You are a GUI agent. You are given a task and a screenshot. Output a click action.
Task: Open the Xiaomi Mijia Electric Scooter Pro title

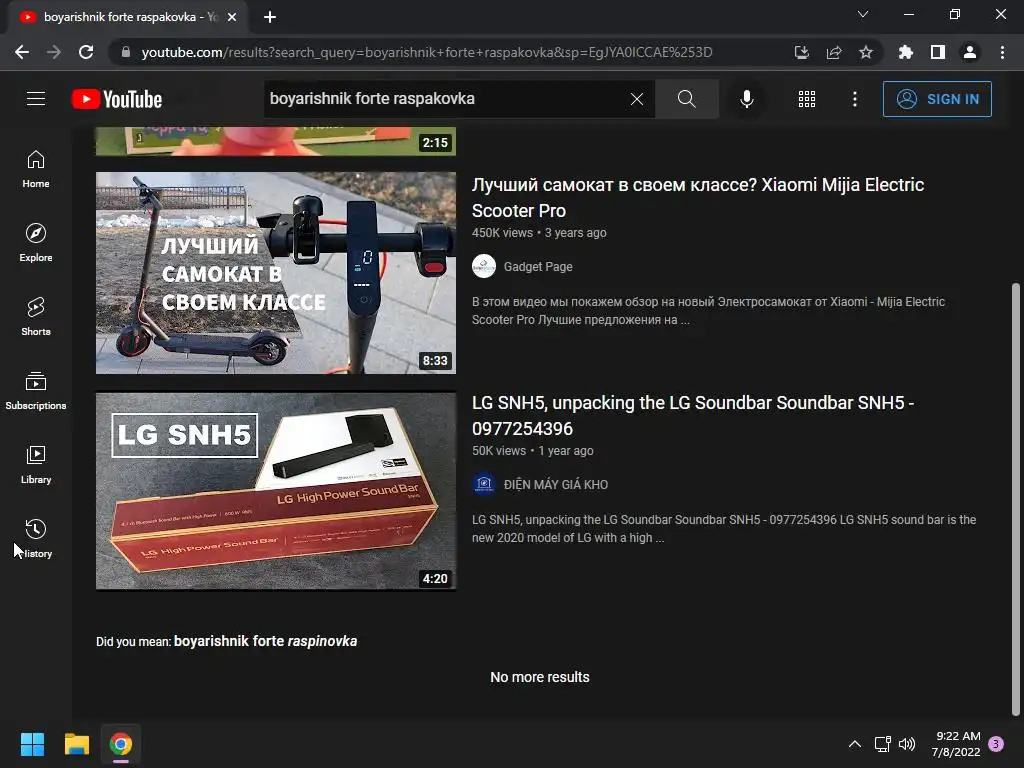697,197
